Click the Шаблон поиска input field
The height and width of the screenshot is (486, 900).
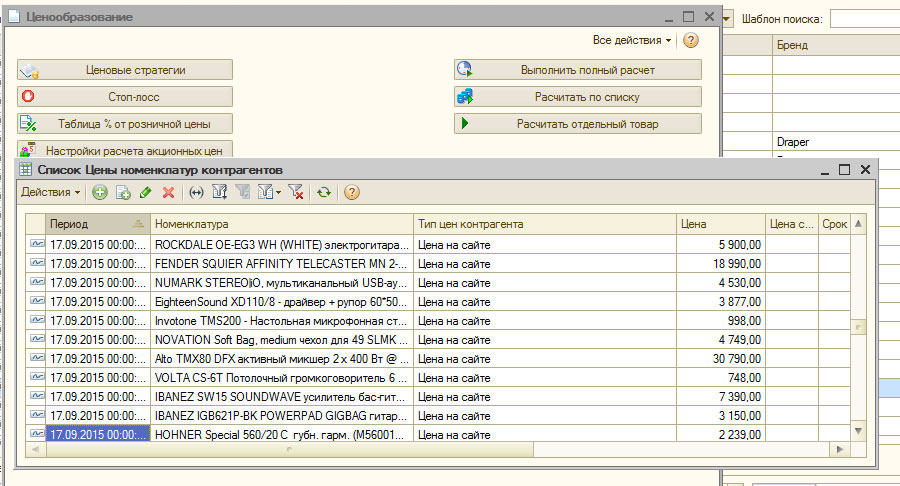(x=865, y=19)
